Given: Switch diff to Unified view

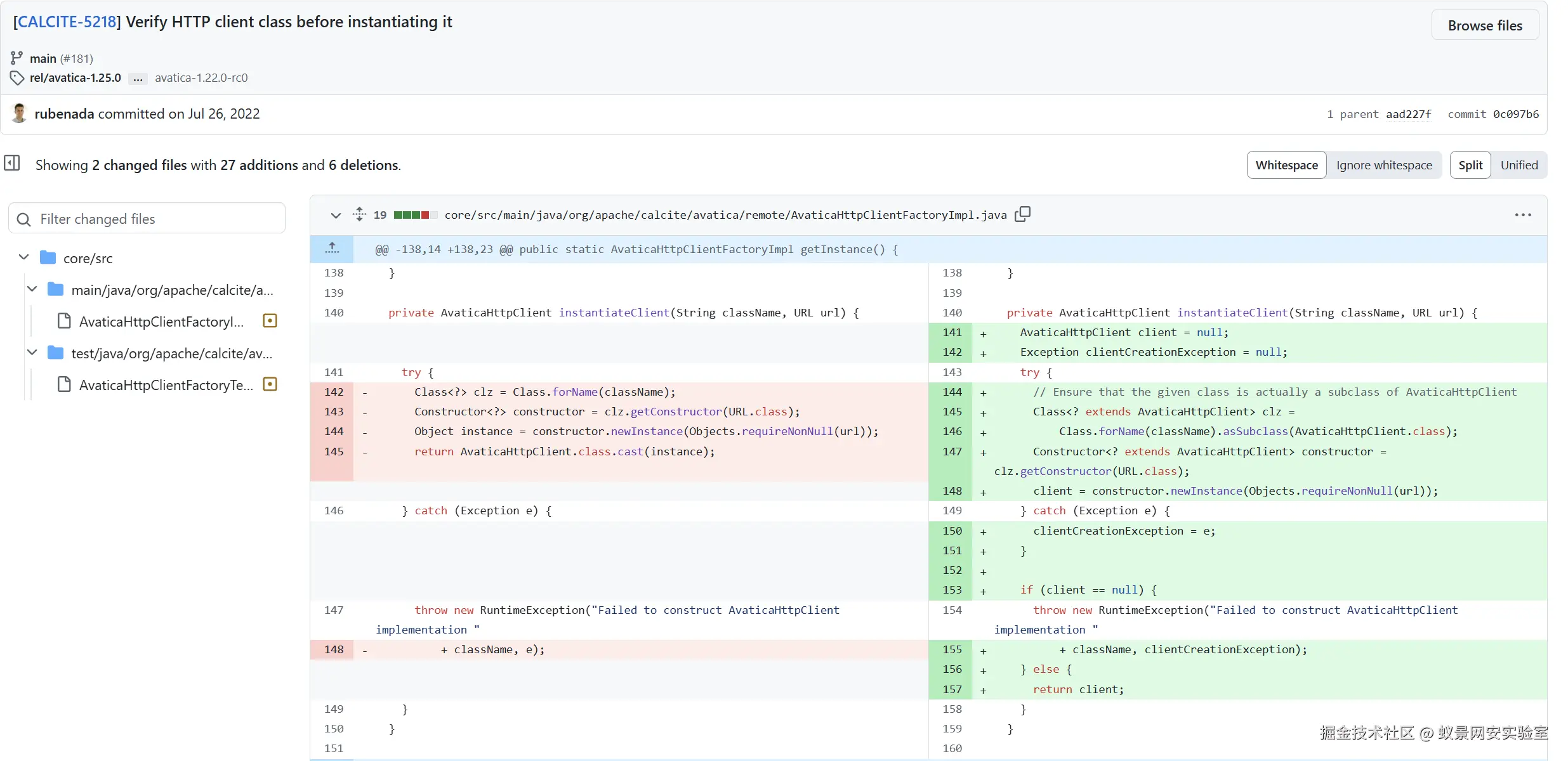Looking at the screenshot, I should [1519, 165].
